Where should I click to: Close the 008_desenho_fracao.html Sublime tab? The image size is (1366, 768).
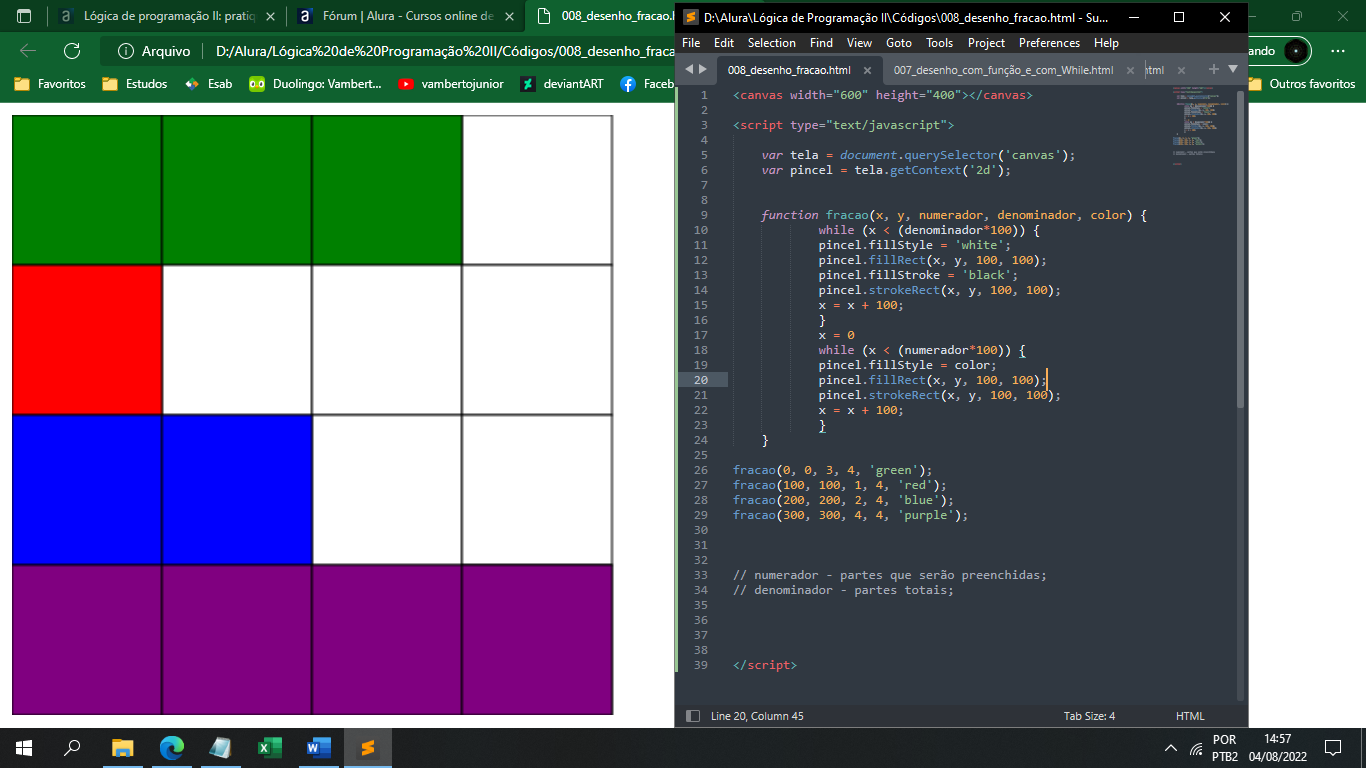tap(868, 70)
